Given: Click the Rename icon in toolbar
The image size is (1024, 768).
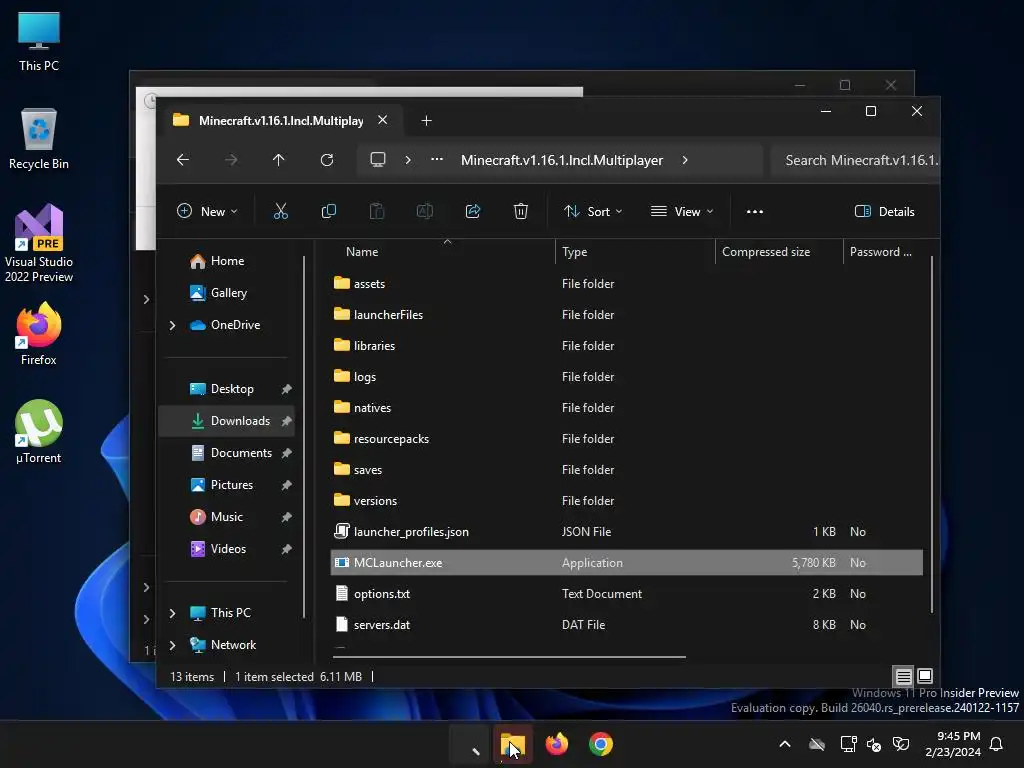Looking at the screenshot, I should pyautogui.click(x=424, y=211).
